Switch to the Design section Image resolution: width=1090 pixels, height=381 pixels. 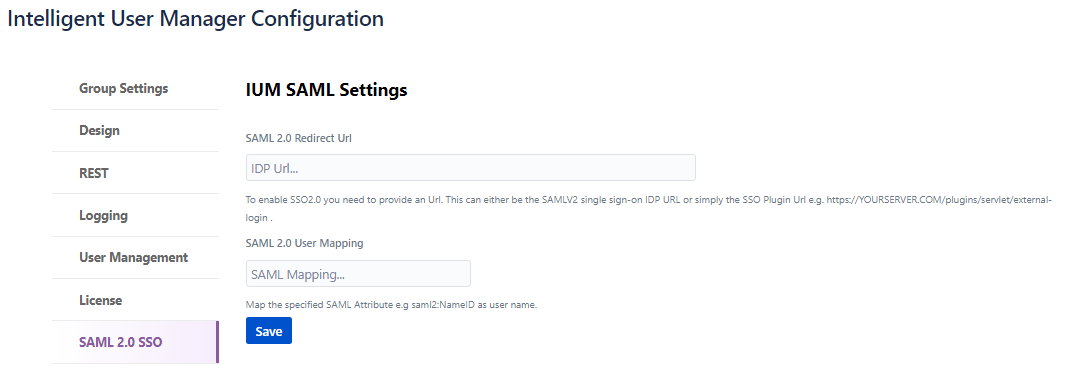pyautogui.click(x=135, y=130)
